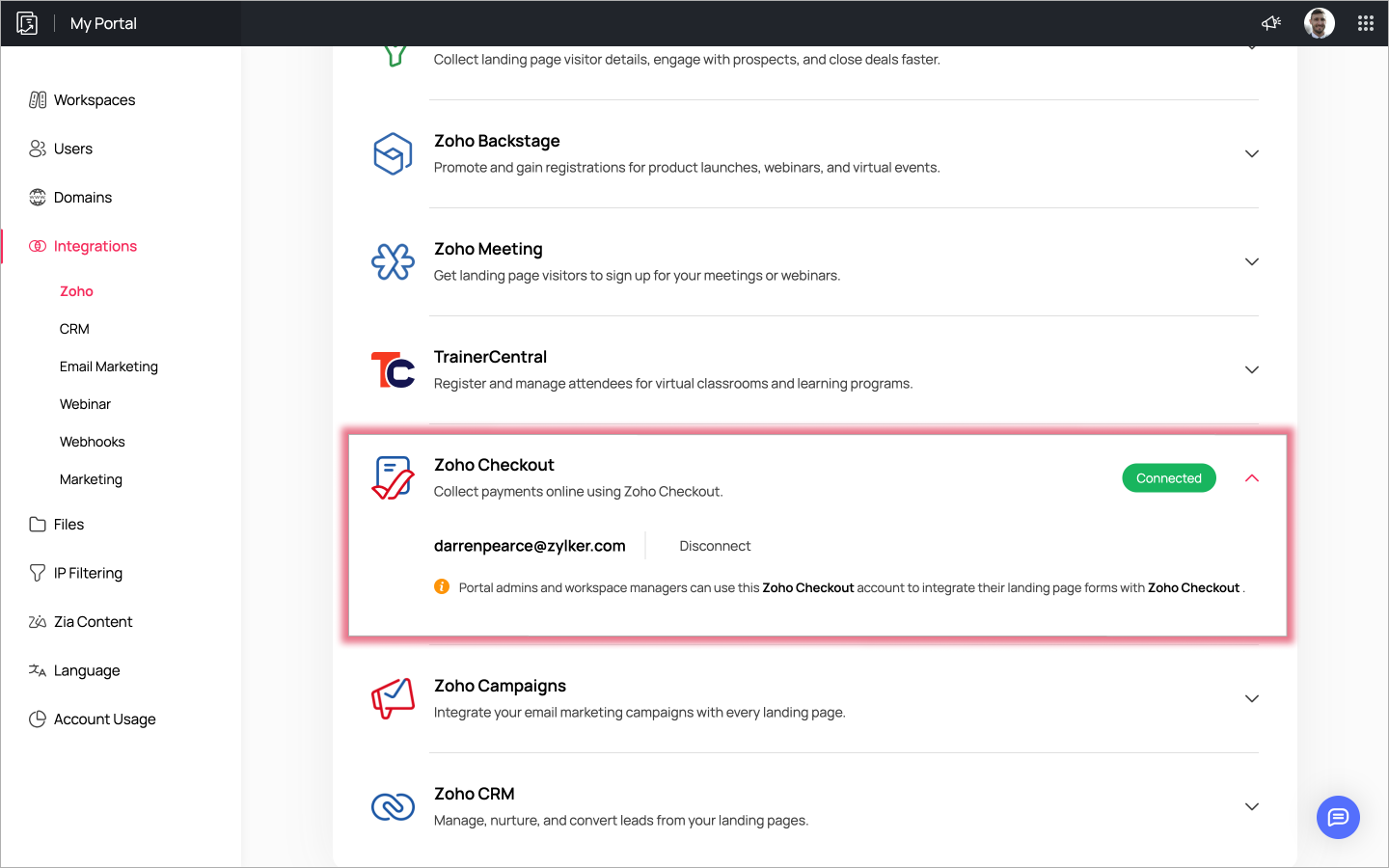
Task: Expand the Zoho Backstage section chevron
Action: [x=1252, y=154]
